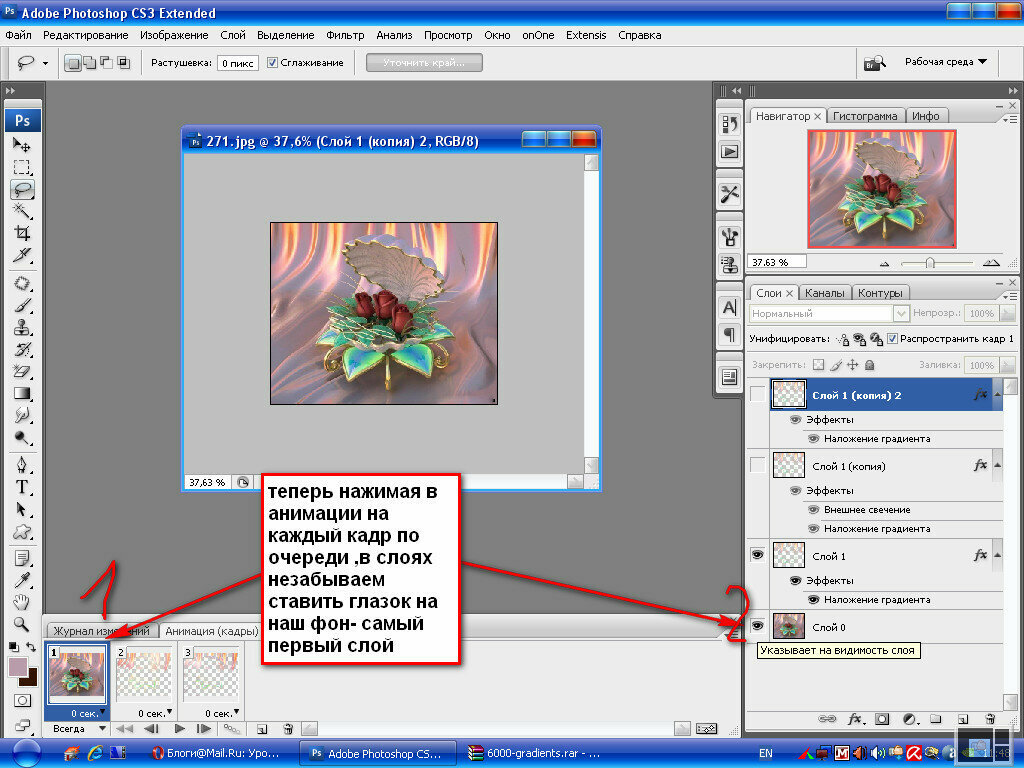Toggle the Распространить кадр 1 checkbox
Viewport: 1024px width, 768px height.
click(892, 338)
